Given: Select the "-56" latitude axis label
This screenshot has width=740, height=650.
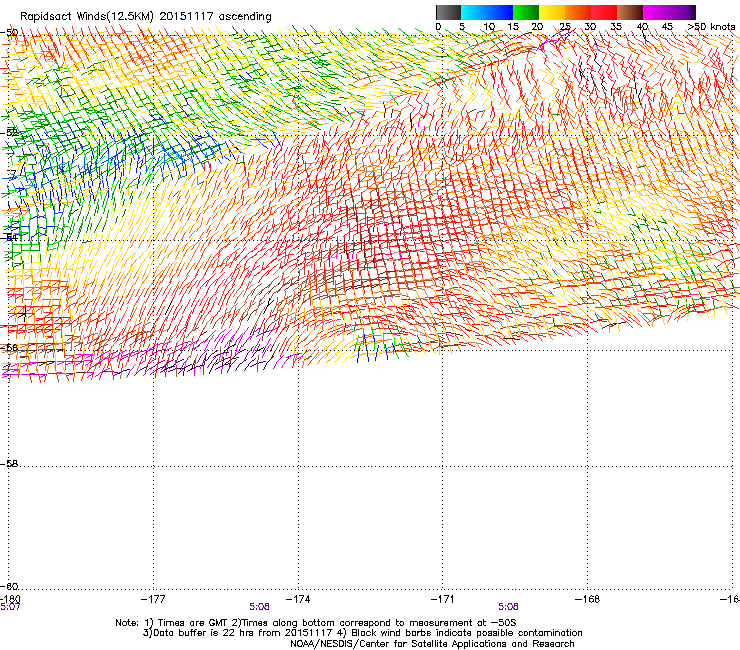Looking at the screenshot, I should pyautogui.click(x=9, y=347).
